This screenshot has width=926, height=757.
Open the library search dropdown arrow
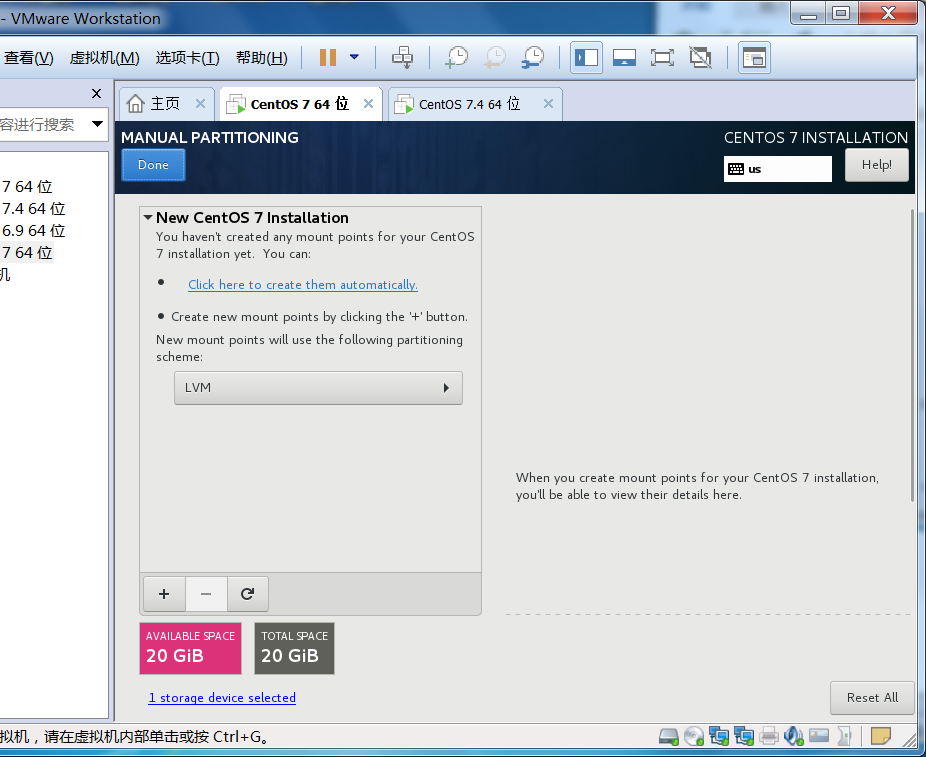(x=97, y=124)
